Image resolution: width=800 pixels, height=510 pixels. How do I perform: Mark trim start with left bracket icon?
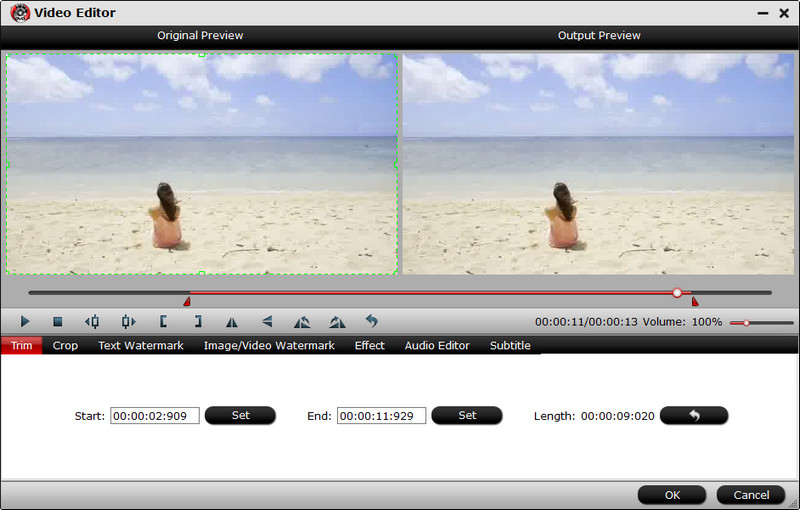click(x=163, y=322)
